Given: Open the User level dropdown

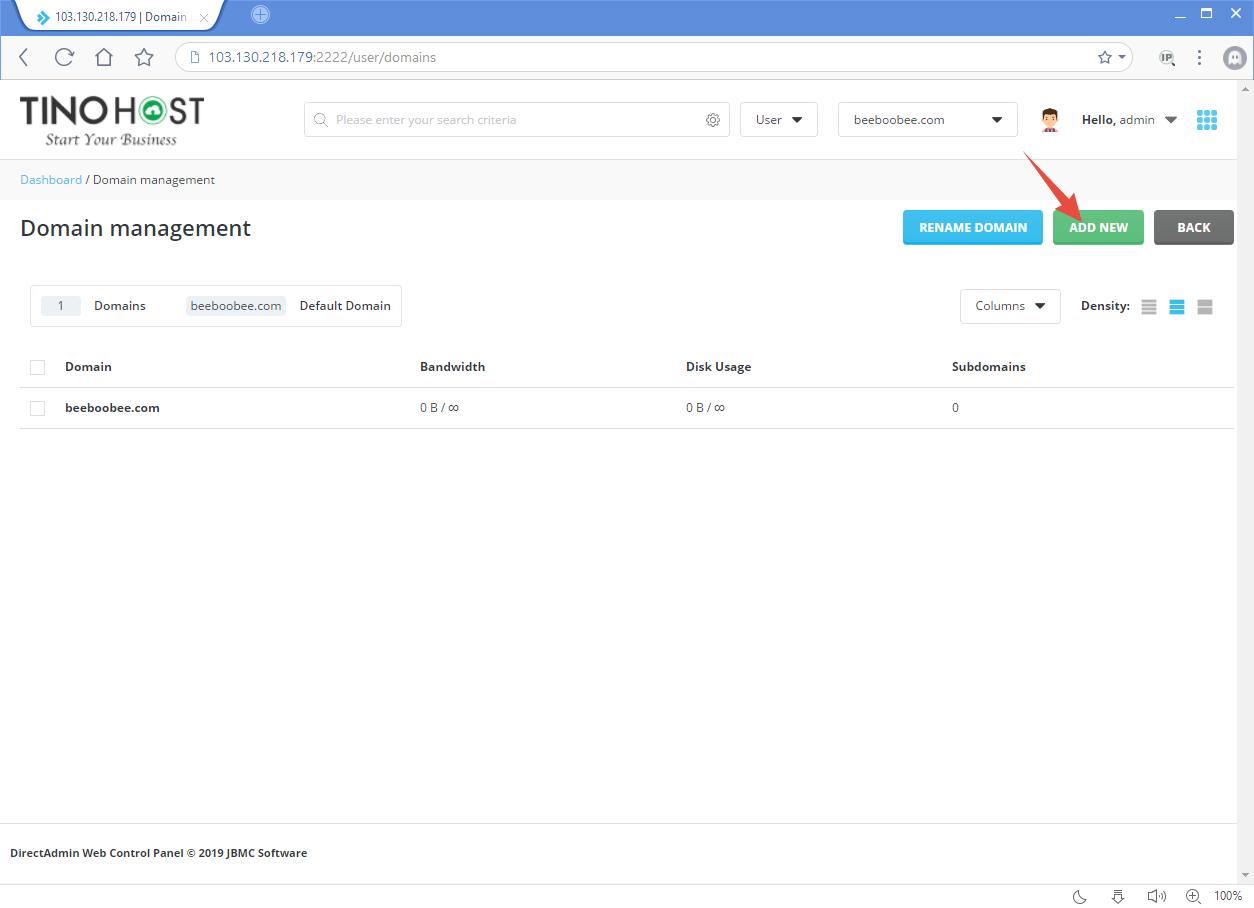Looking at the screenshot, I should point(778,119).
